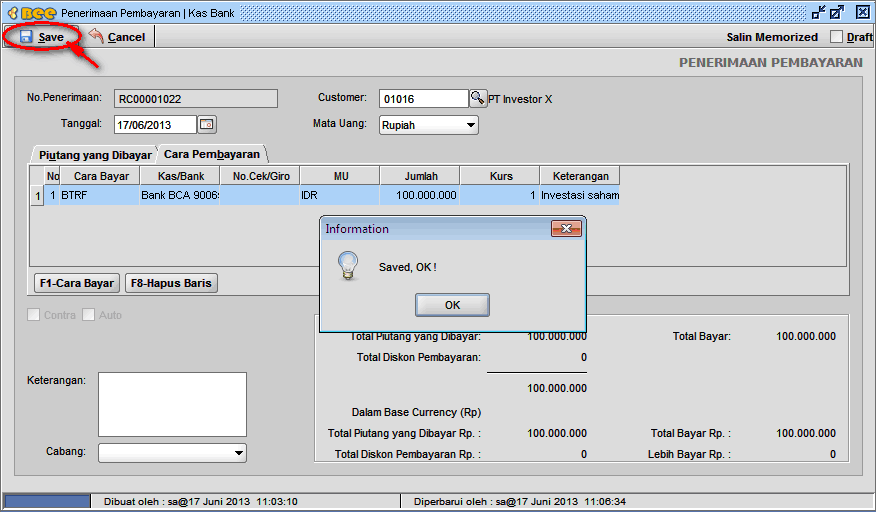This screenshot has height=512, width=876.
Task: Click the No.Penerimaan field RC00001022
Action: (196, 99)
